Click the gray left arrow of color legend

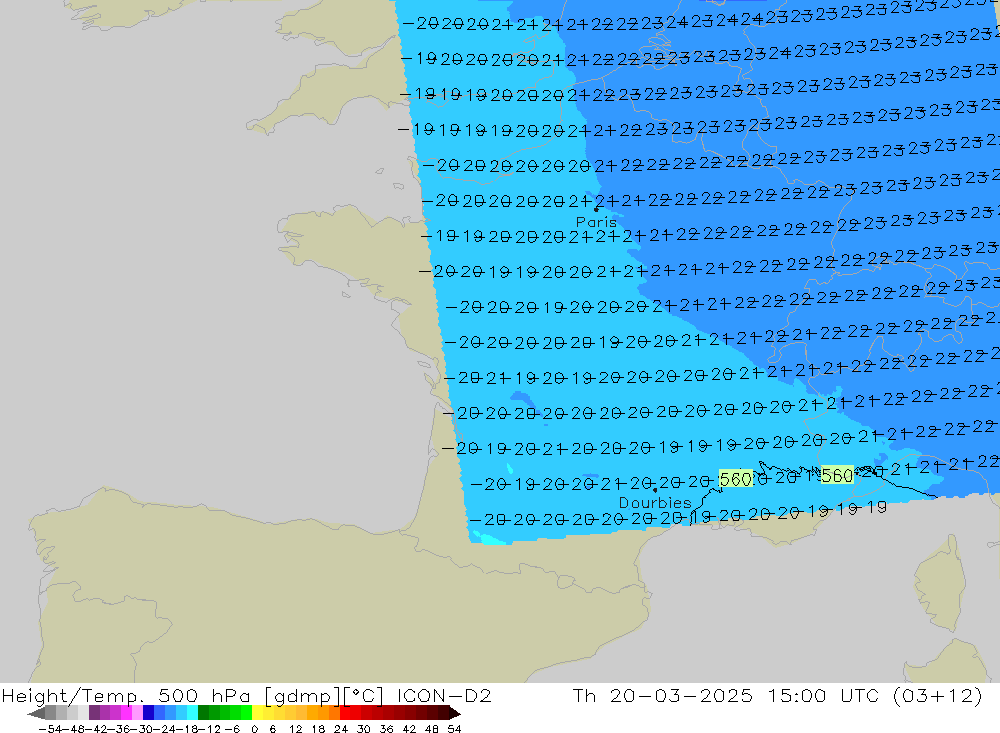click(36, 713)
